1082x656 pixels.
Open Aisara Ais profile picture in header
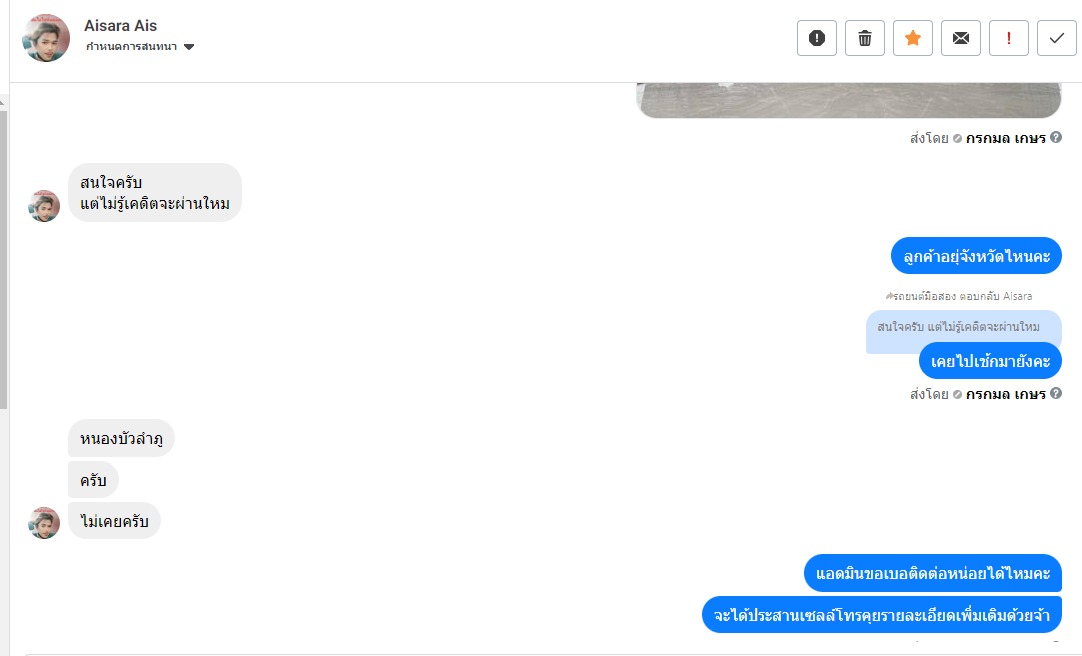click(x=46, y=38)
